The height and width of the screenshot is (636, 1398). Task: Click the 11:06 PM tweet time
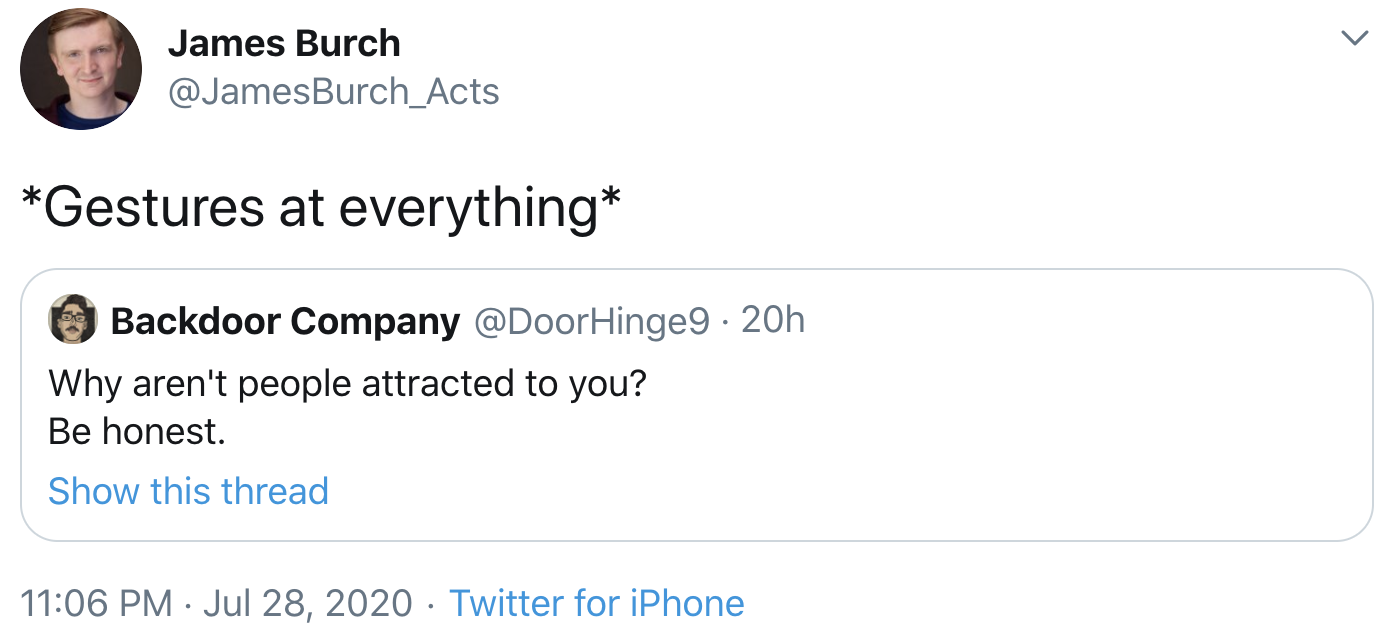[x=96, y=603]
